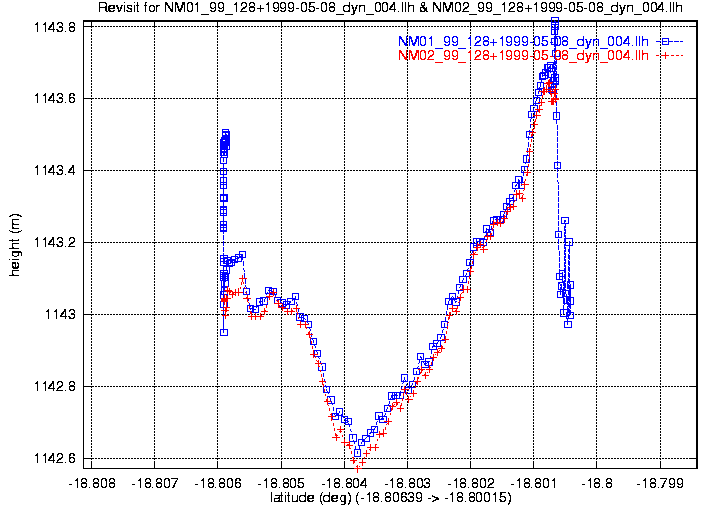This screenshot has width=721, height=505.
Task: Click the topmost blue square at the curve peak
Action: point(555,21)
